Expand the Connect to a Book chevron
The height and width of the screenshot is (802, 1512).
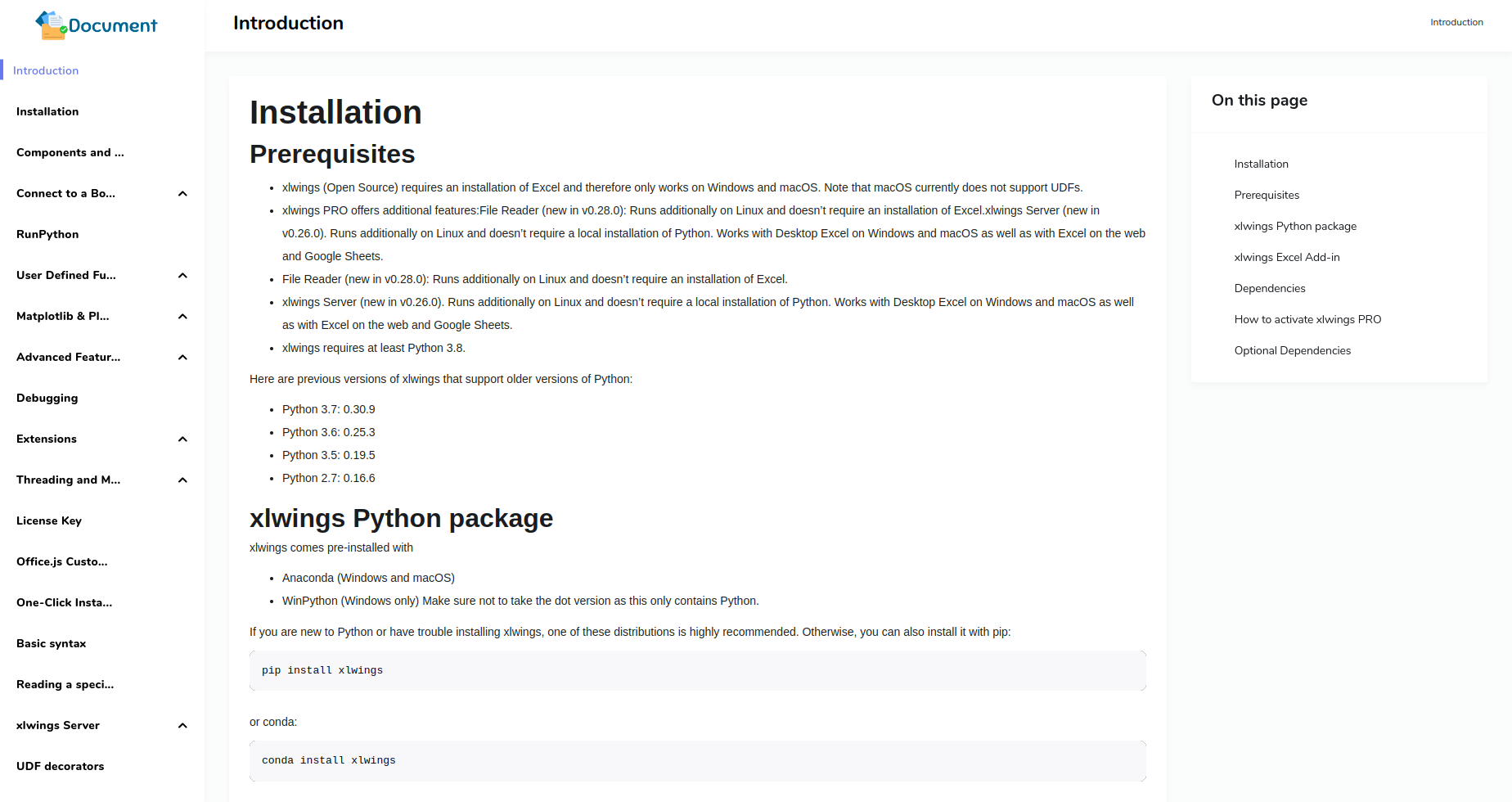(182, 194)
